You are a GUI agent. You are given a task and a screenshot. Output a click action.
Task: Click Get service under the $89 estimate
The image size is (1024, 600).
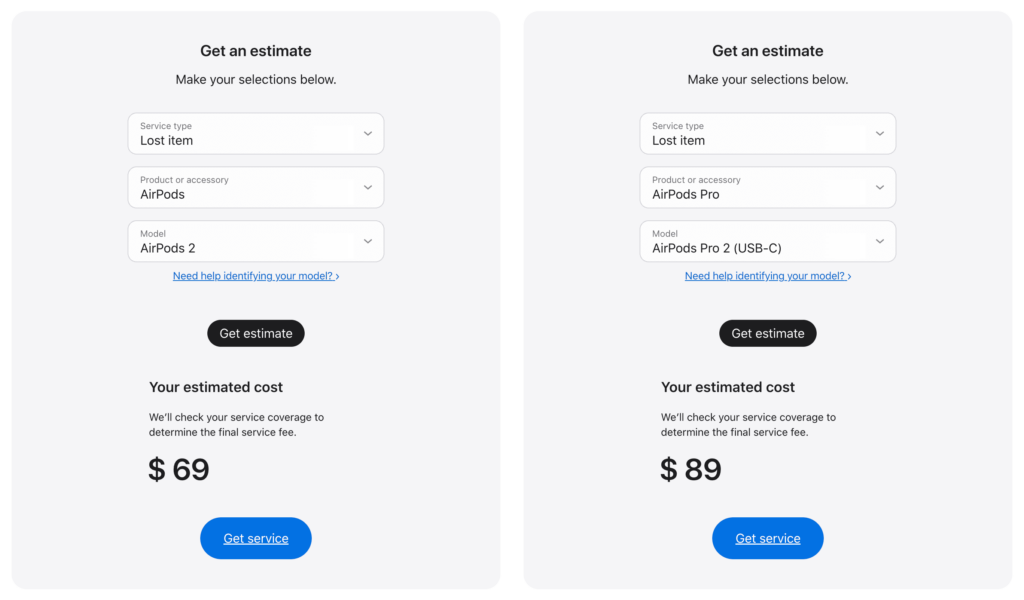768,538
